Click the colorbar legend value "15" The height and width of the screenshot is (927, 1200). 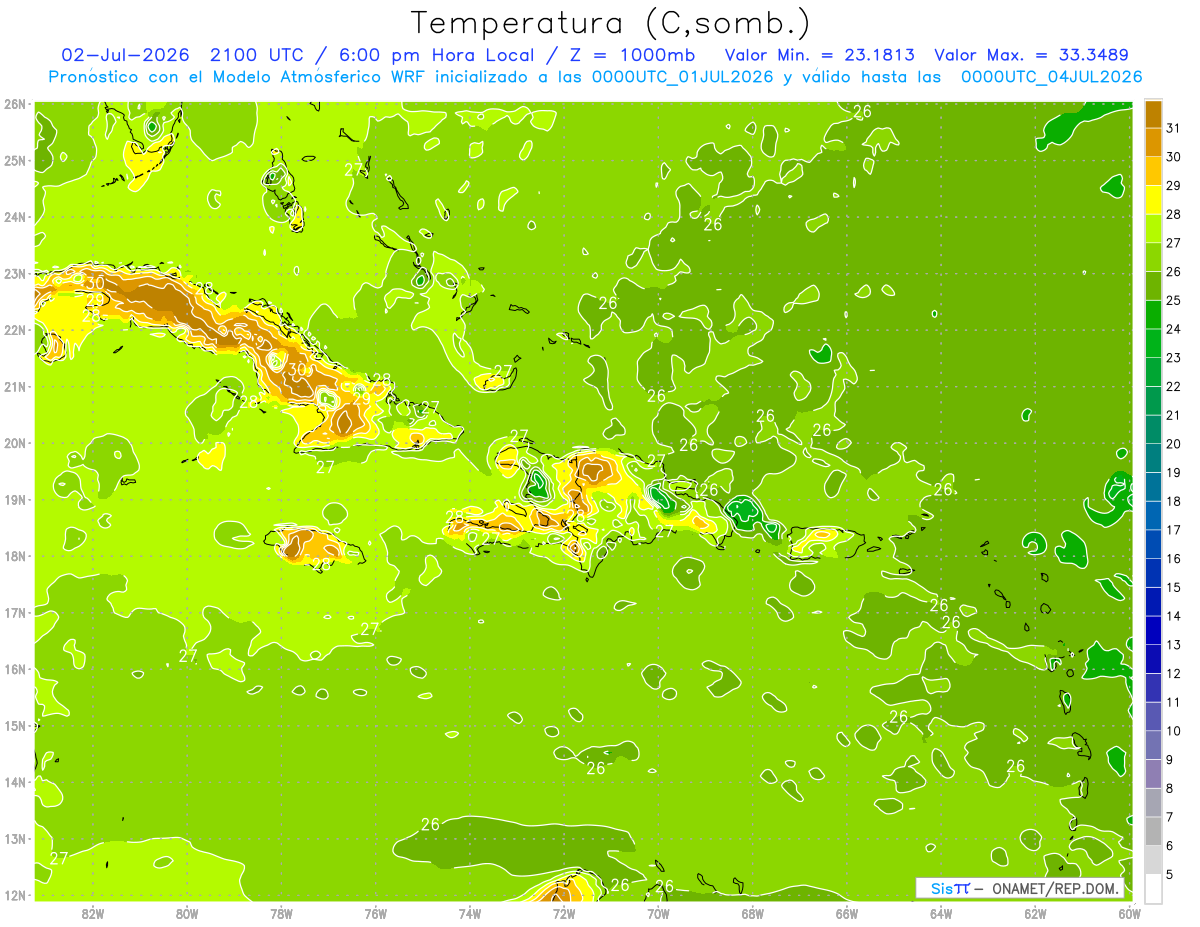coord(1173,587)
